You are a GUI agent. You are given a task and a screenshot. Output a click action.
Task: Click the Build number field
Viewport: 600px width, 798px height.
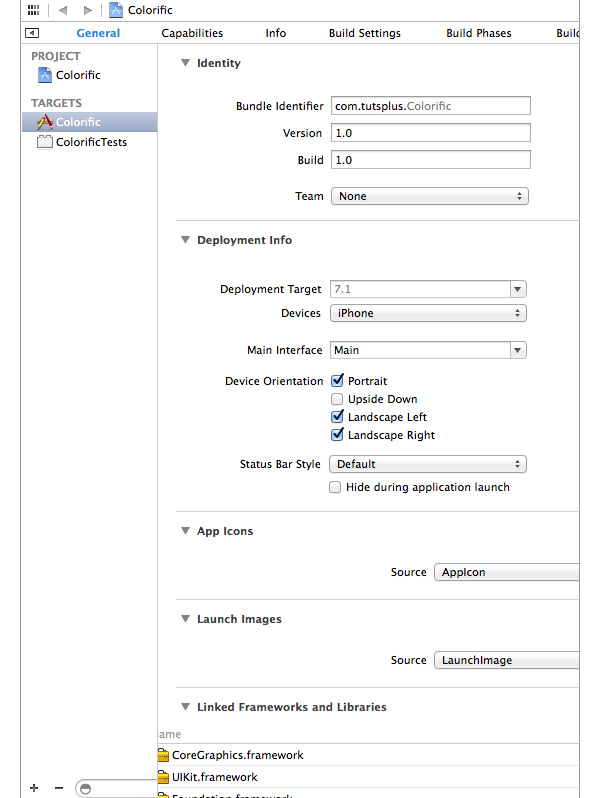coord(431,160)
